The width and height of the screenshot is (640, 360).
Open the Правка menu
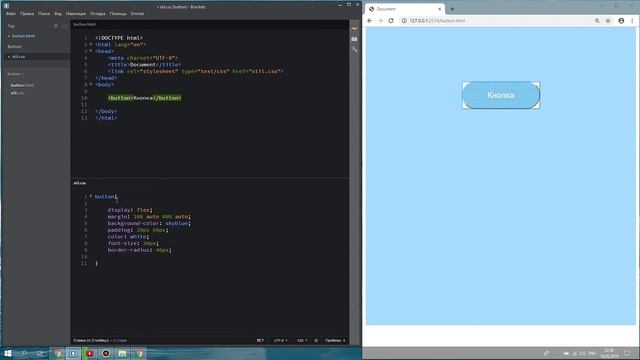(x=27, y=13)
